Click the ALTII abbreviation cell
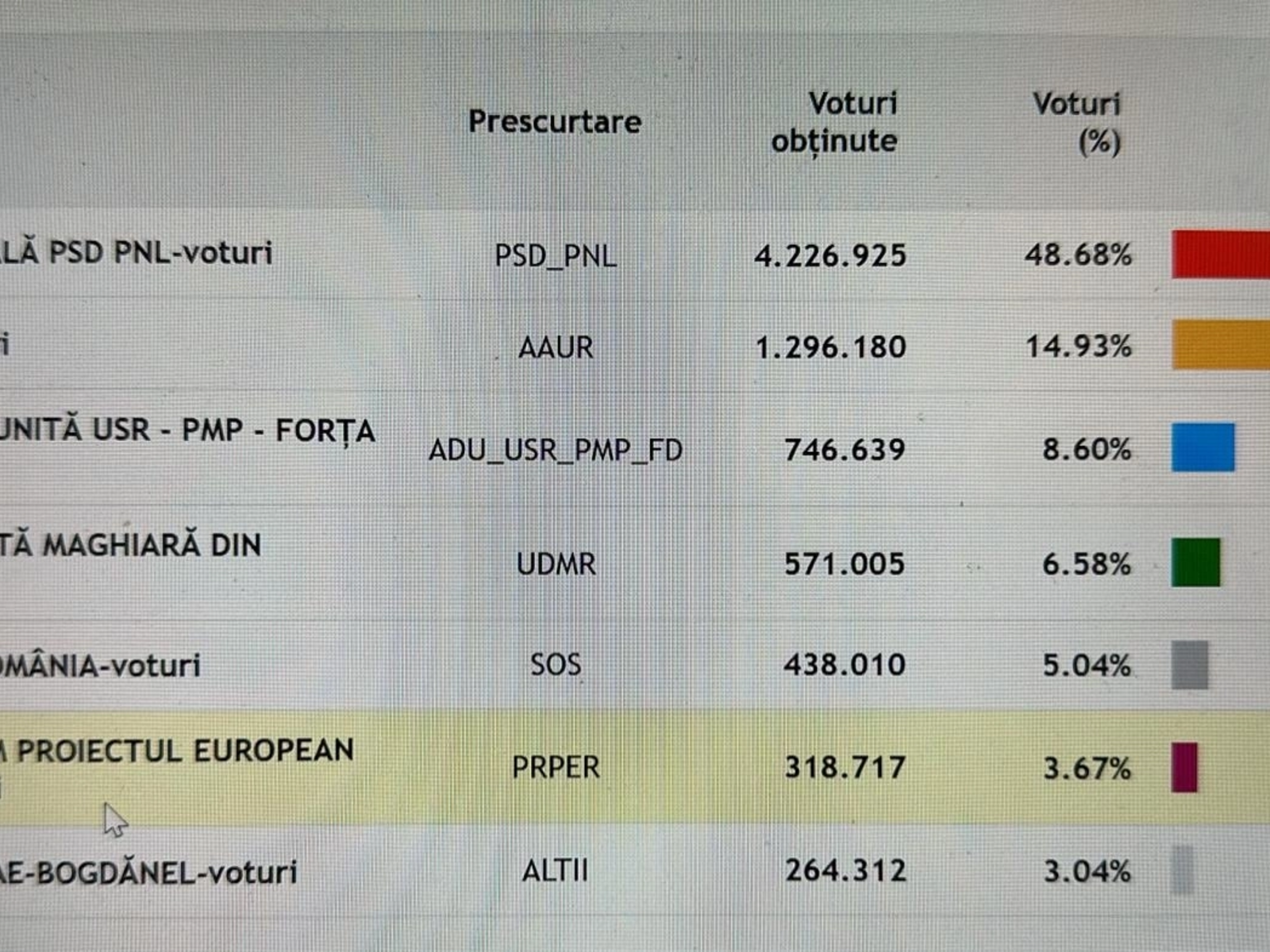 point(556,870)
